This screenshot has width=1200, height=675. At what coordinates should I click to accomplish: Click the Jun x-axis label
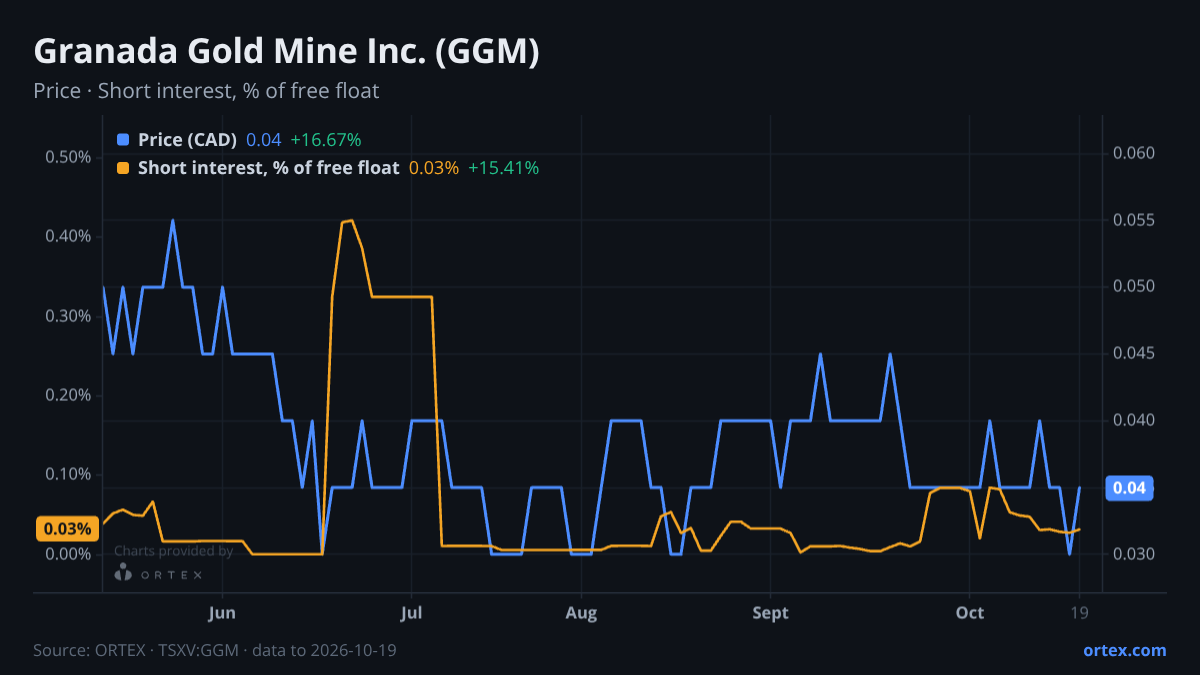(223, 613)
